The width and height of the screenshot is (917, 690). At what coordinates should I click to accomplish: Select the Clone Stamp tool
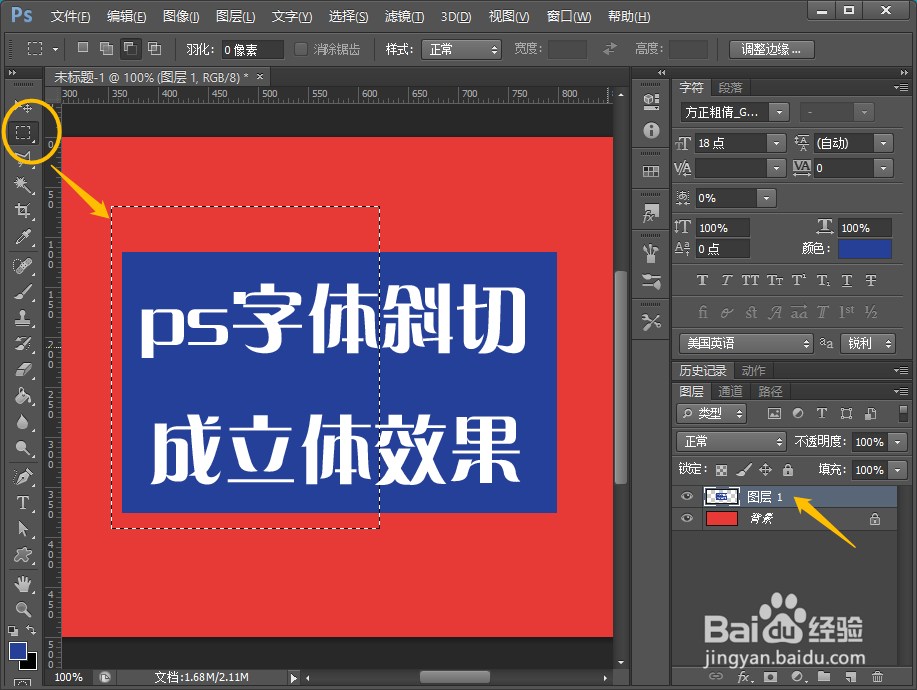point(22,319)
